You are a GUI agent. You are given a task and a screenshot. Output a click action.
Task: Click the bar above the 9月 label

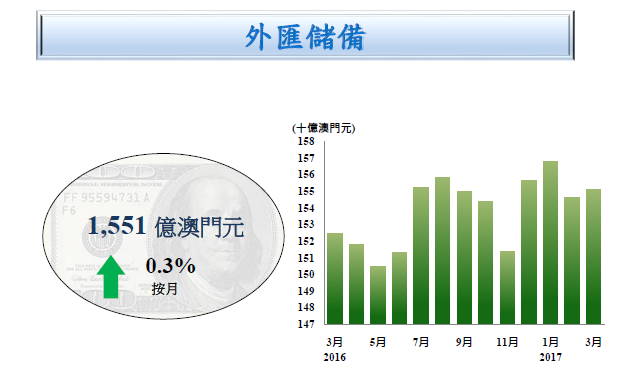click(464, 257)
